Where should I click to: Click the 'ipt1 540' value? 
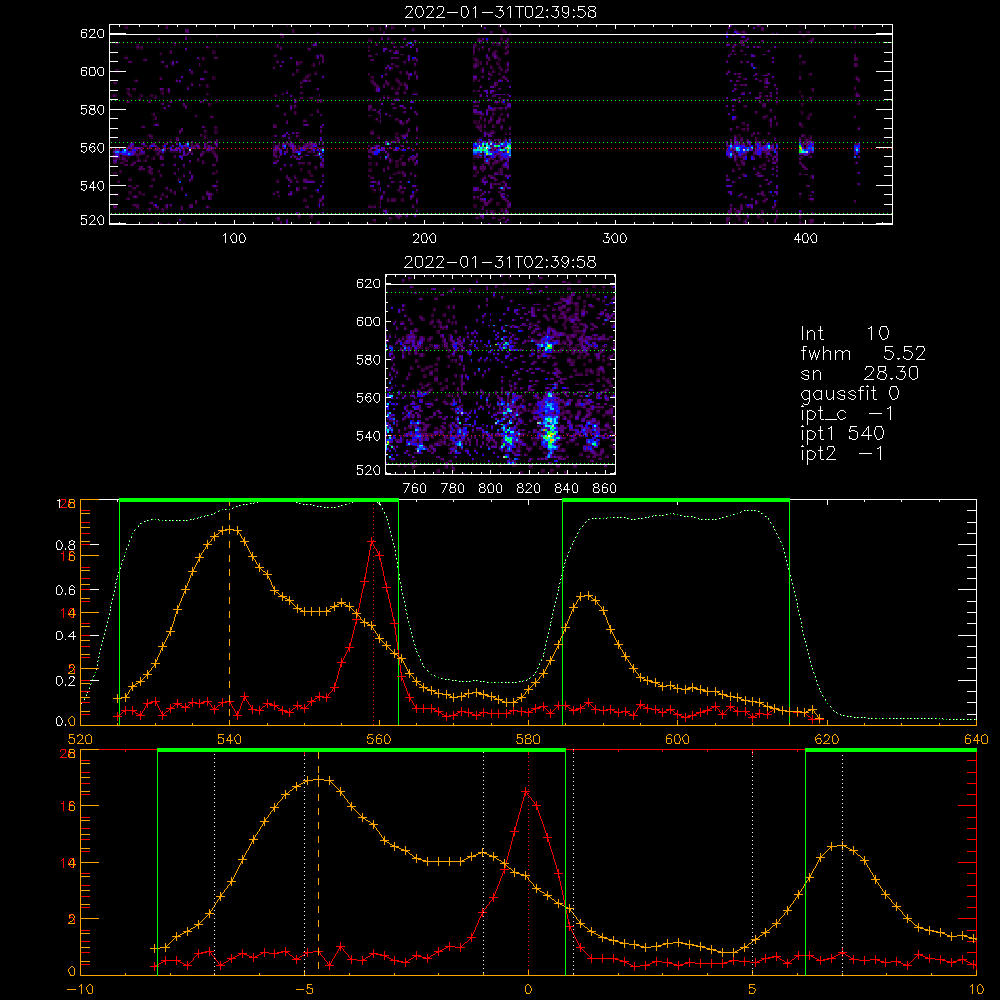coord(842,434)
